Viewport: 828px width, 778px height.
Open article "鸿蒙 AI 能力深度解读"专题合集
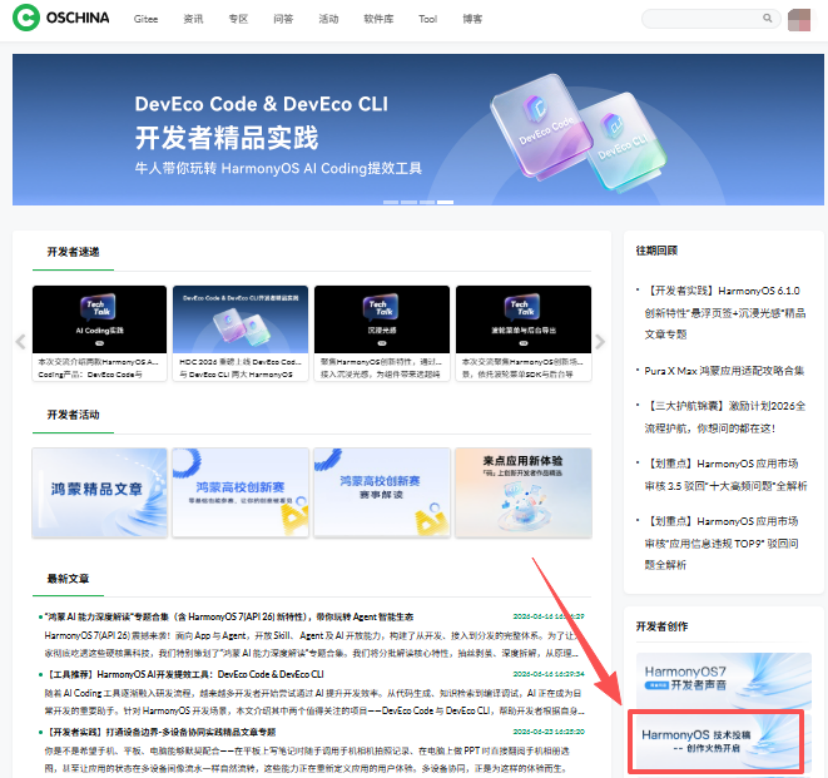pyautogui.click(x=229, y=617)
